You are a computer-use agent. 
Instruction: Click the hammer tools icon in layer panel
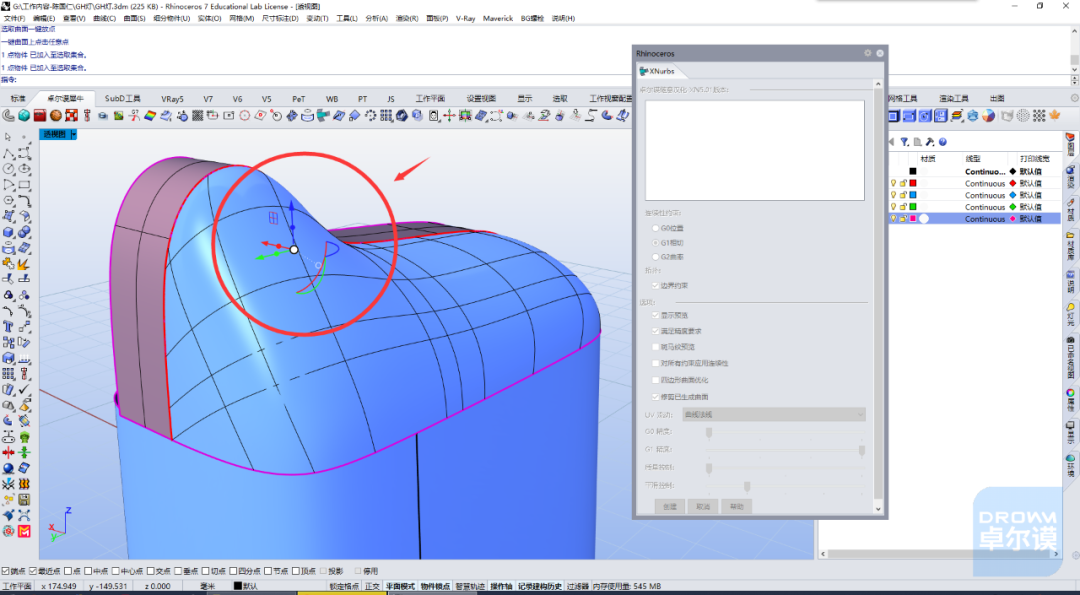click(930, 142)
